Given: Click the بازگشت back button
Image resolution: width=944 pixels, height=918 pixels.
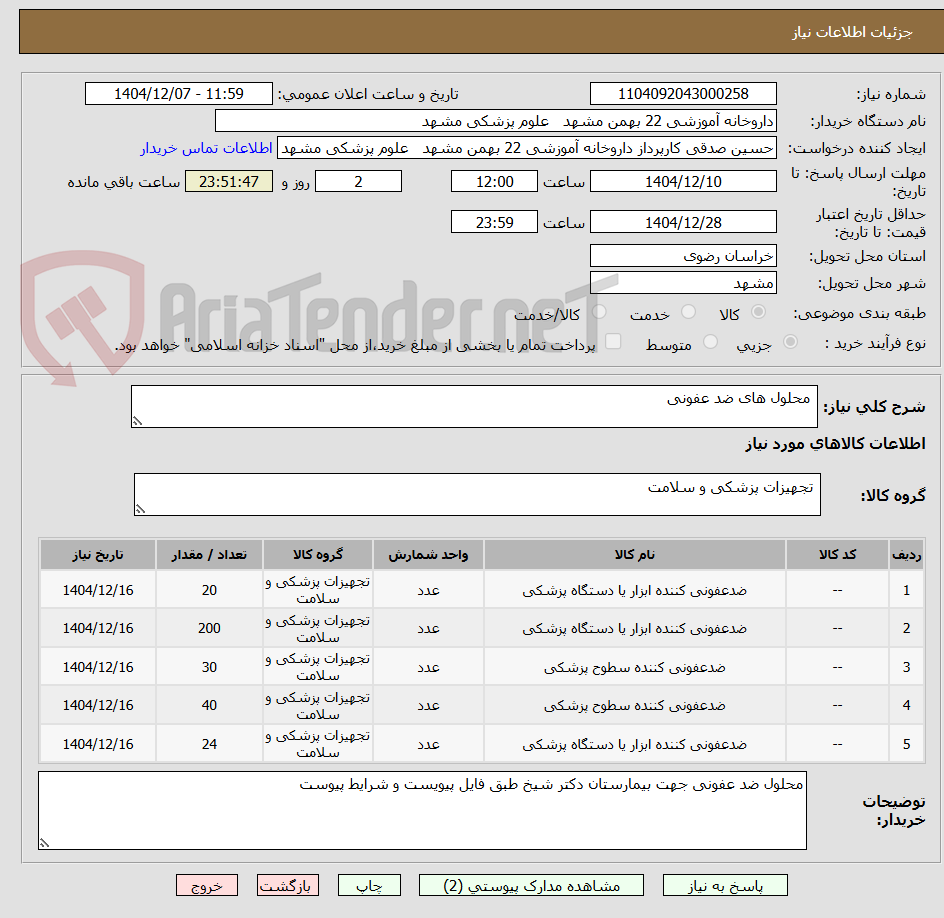Looking at the screenshot, I should pyautogui.click(x=288, y=885).
